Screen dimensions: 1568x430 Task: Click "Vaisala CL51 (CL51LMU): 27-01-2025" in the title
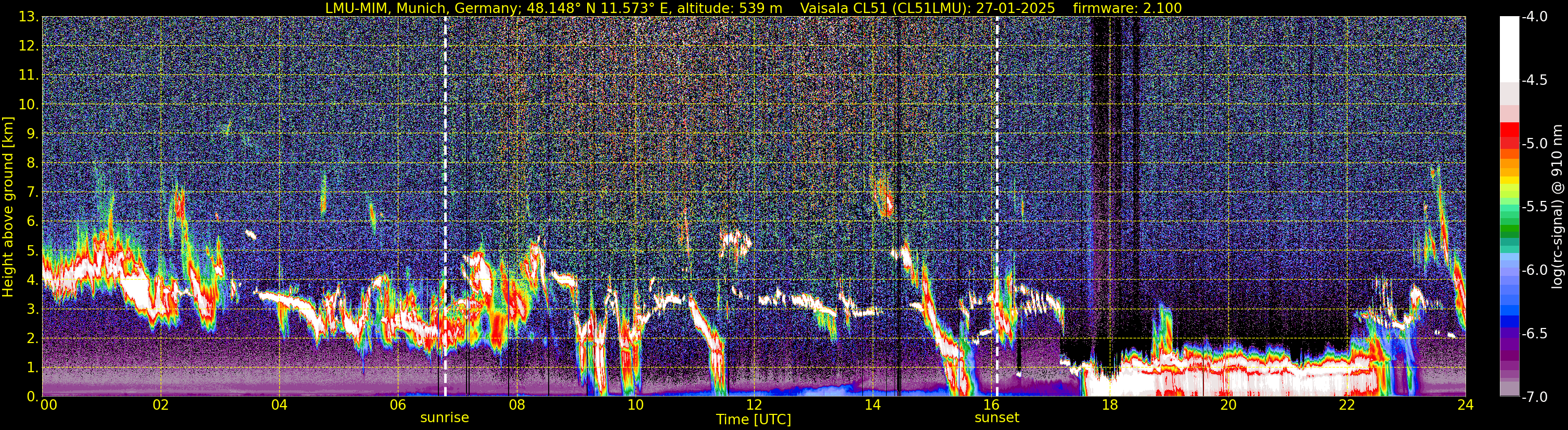[928, 8]
